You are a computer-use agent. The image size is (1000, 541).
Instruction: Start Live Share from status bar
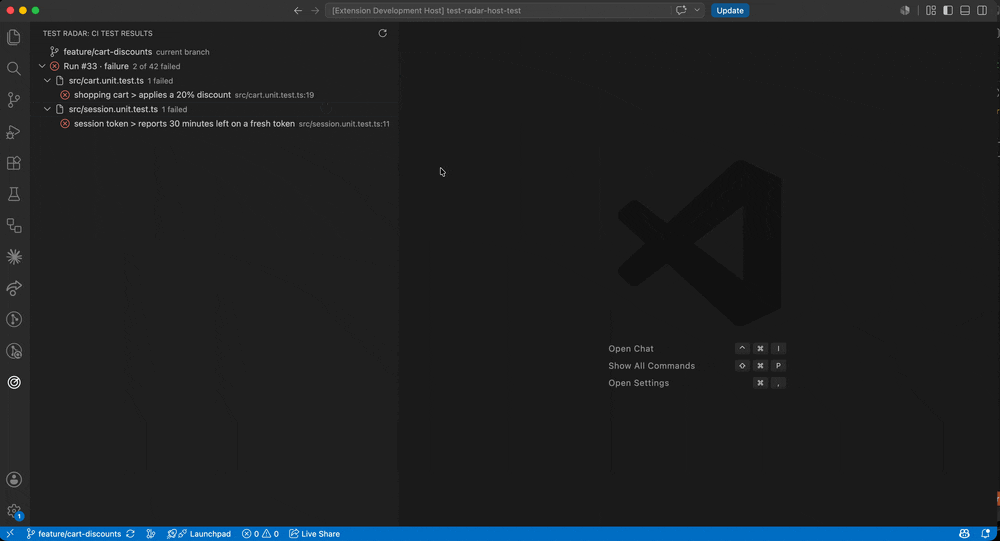coord(314,534)
